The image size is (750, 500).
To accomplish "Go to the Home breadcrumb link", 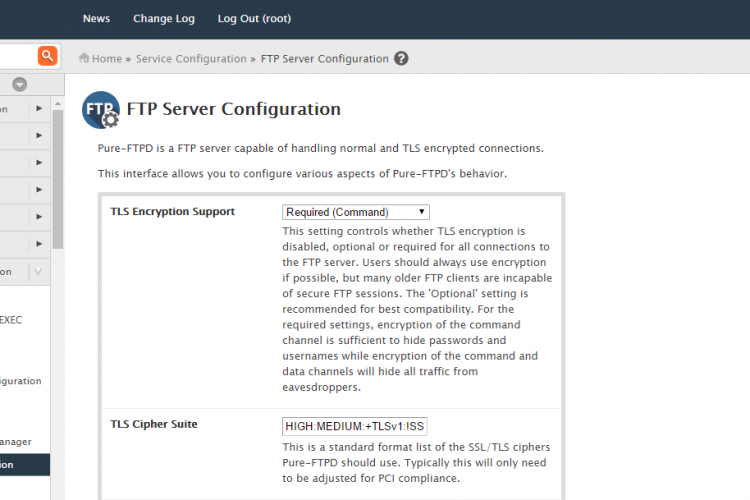I will coord(107,59).
